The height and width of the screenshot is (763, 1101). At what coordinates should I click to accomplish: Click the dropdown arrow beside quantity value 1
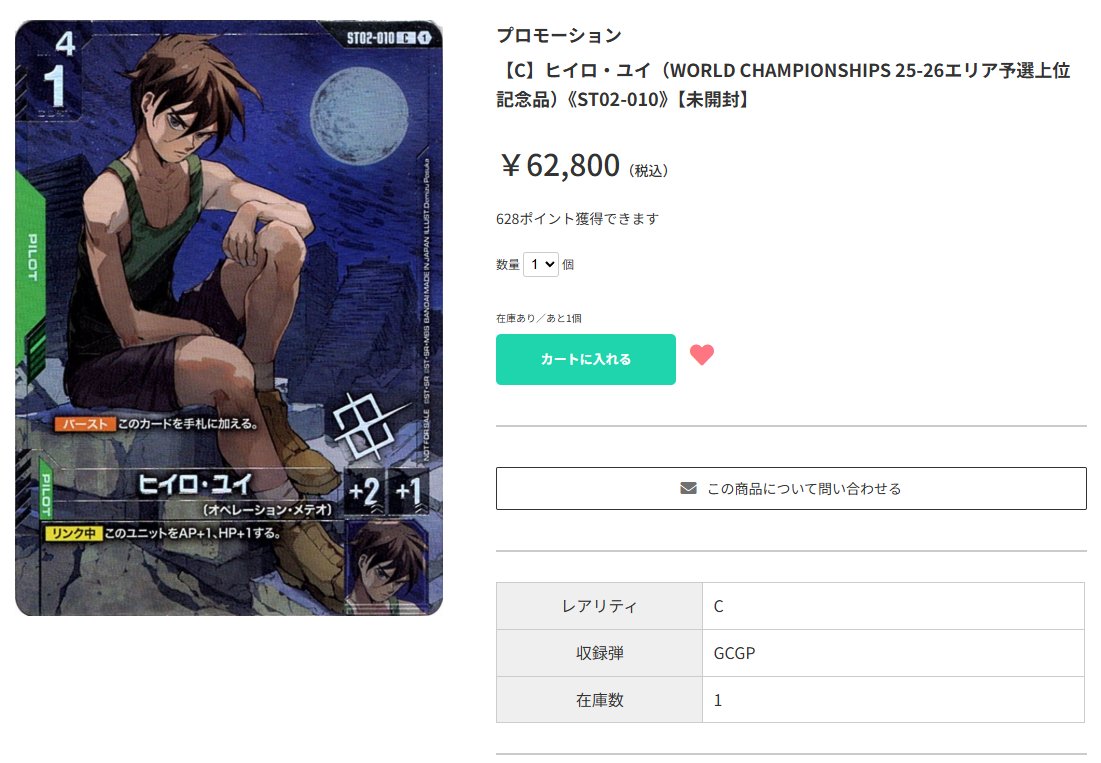pos(548,264)
